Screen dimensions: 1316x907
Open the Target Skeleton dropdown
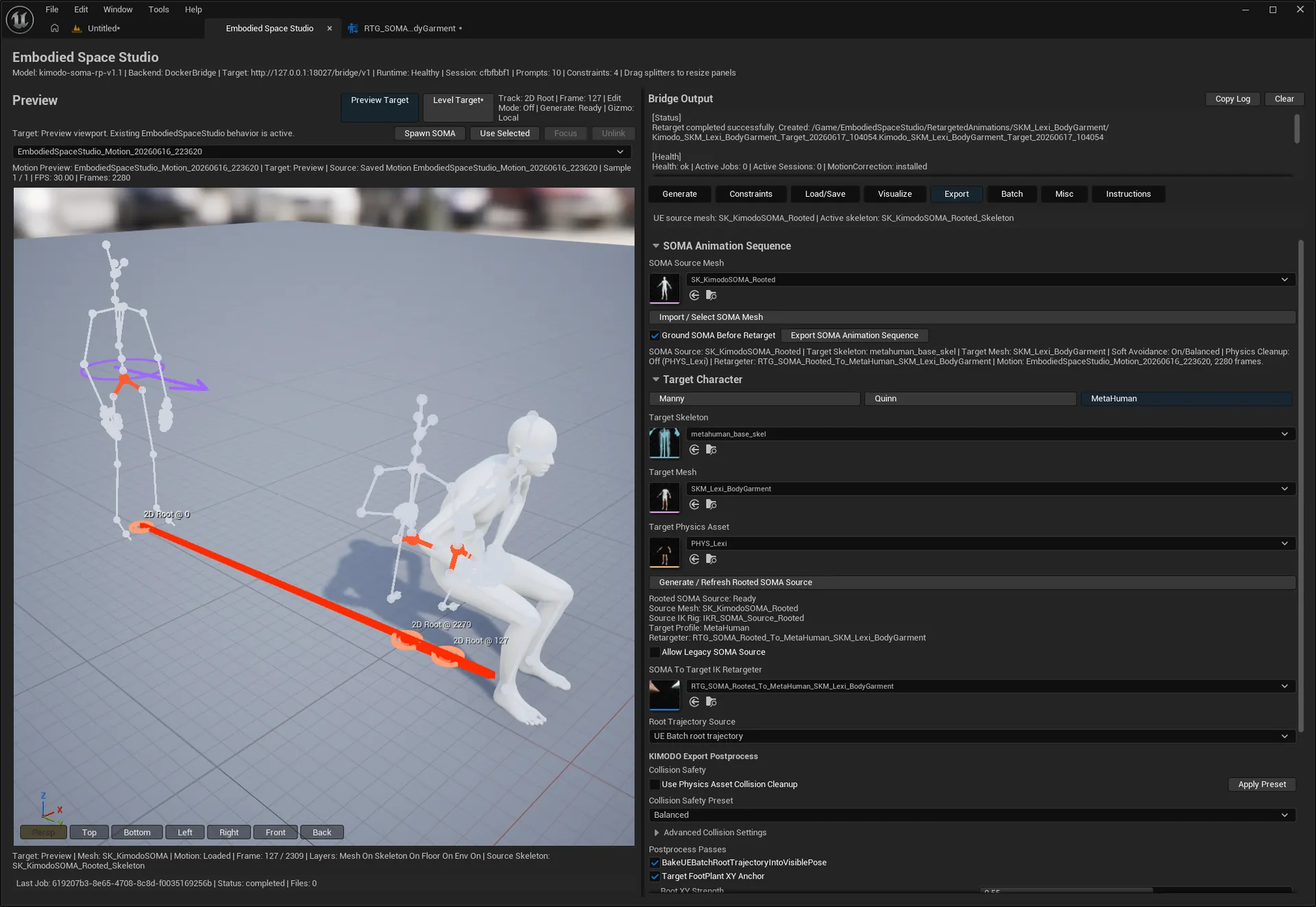(x=990, y=434)
